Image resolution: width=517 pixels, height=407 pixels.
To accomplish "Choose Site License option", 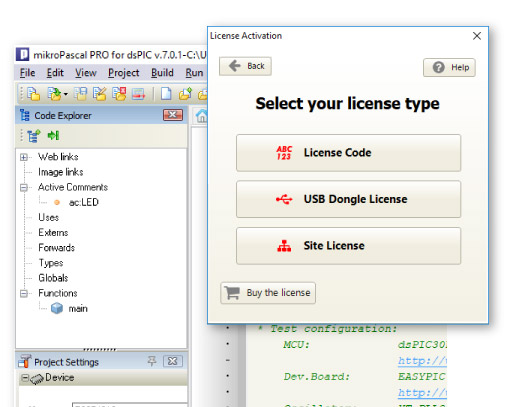I will pos(349,246).
